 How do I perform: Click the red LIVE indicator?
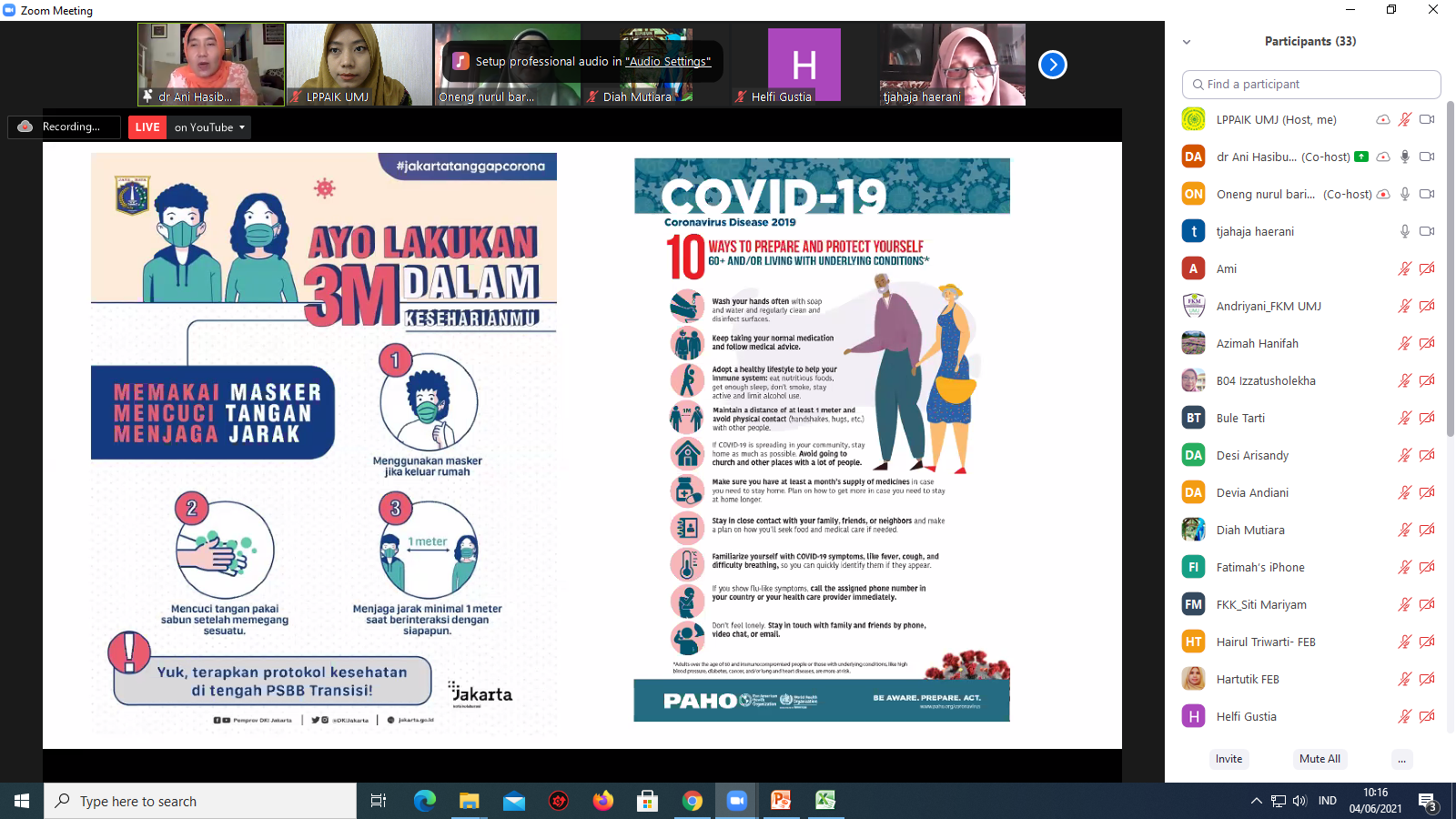147,127
